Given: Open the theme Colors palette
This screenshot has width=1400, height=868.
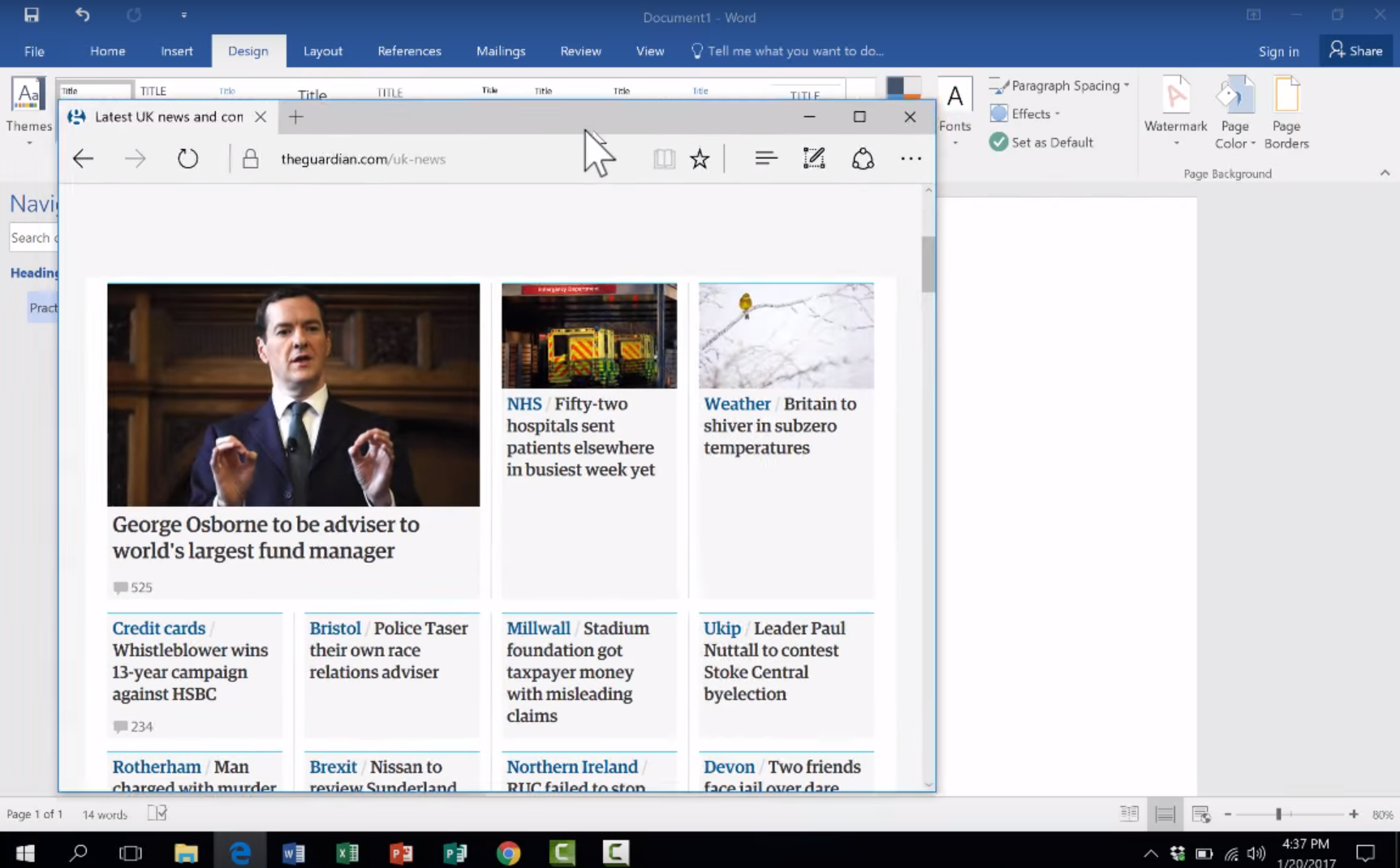Looking at the screenshot, I should pyautogui.click(x=903, y=88).
